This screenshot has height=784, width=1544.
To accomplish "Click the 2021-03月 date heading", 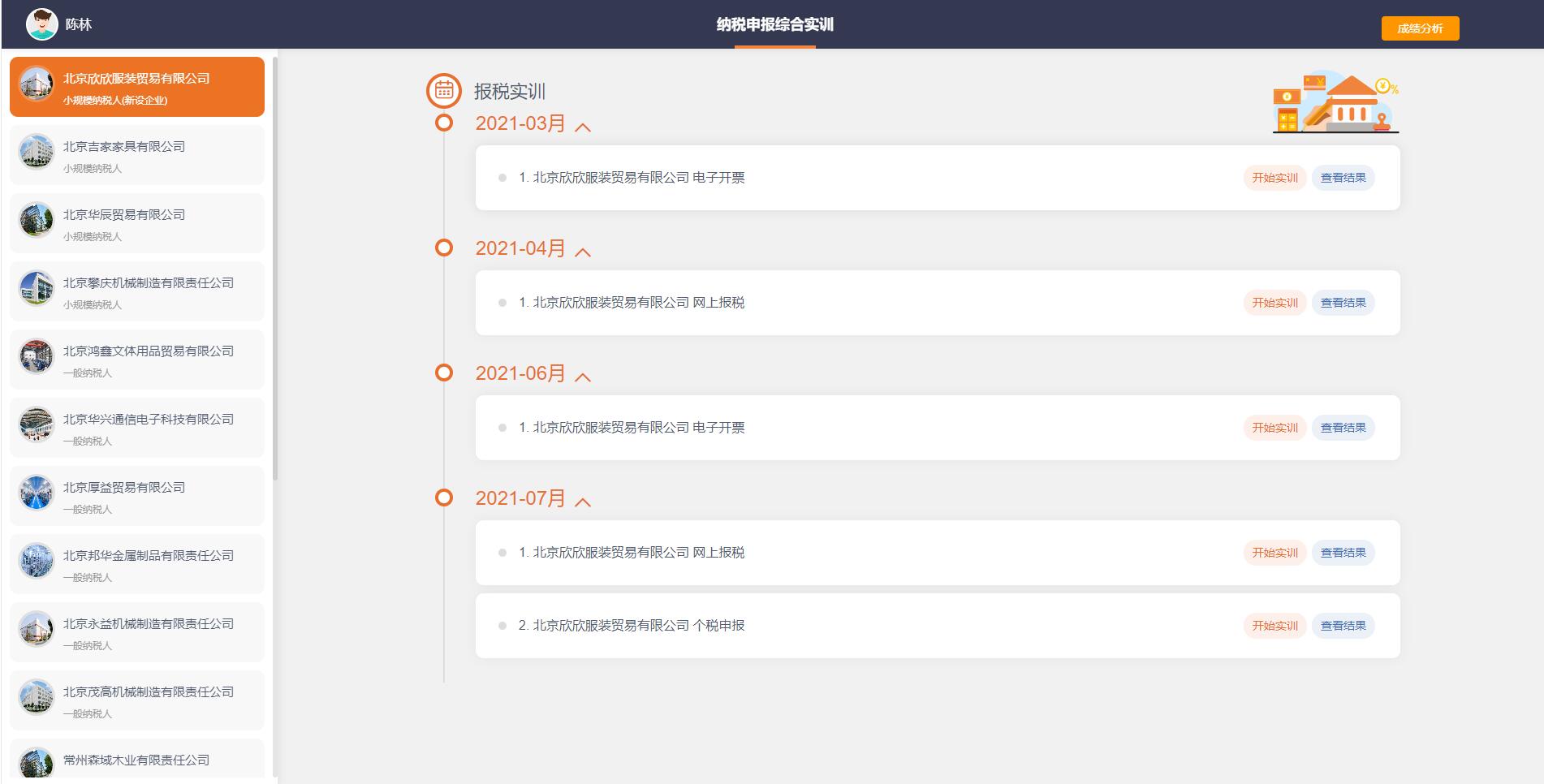I will 520,123.
